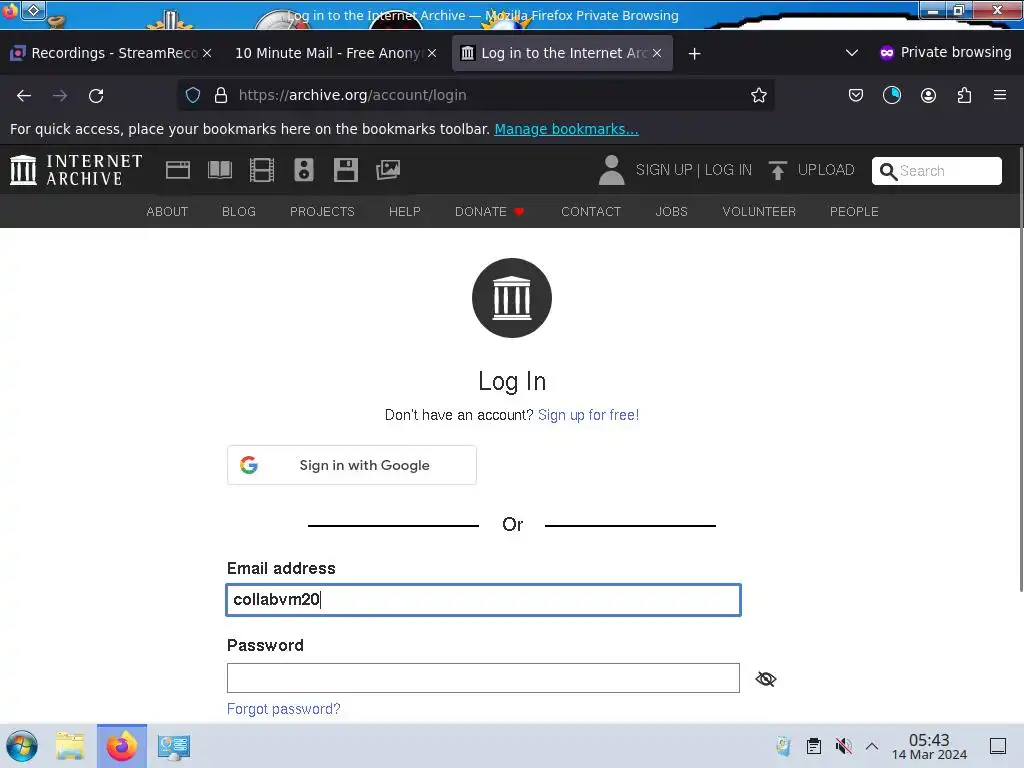Open the Software floppy disk icon

click(x=345, y=170)
